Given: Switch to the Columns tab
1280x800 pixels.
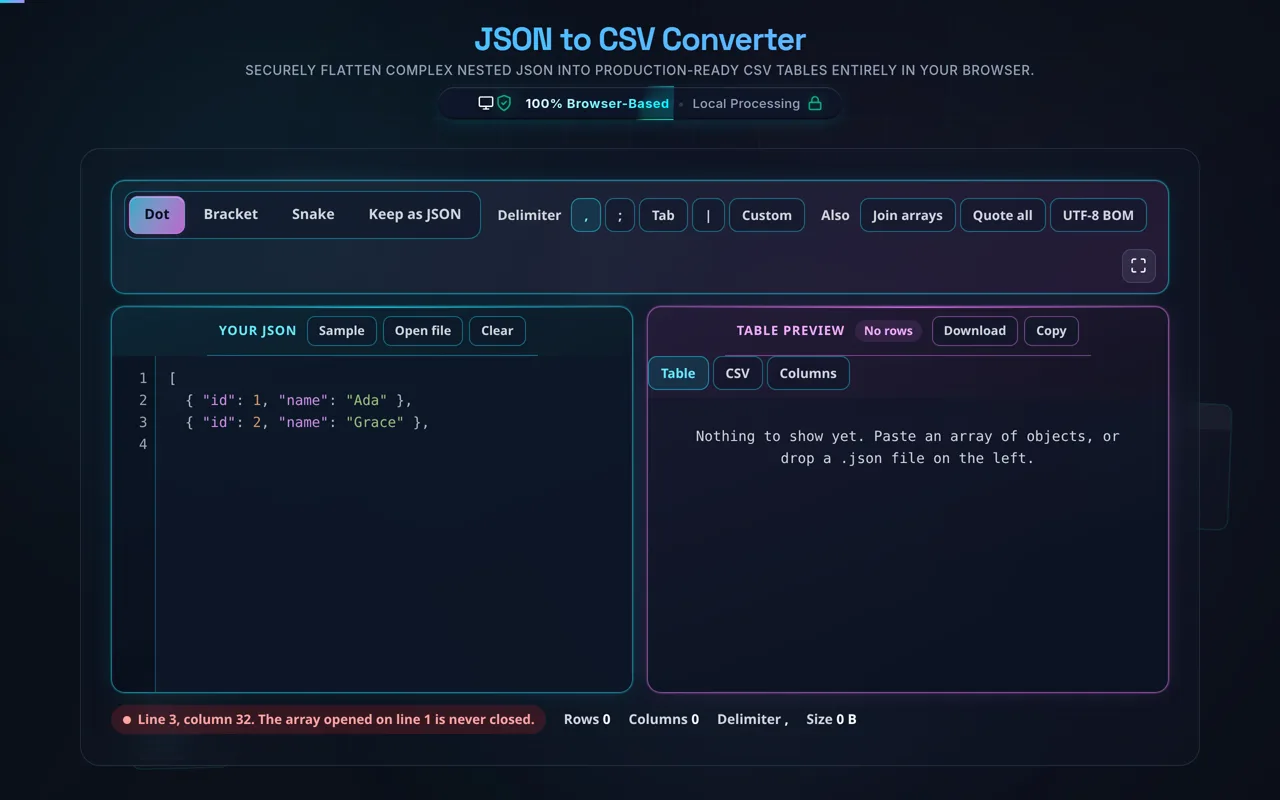Looking at the screenshot, I should [808, 373].
